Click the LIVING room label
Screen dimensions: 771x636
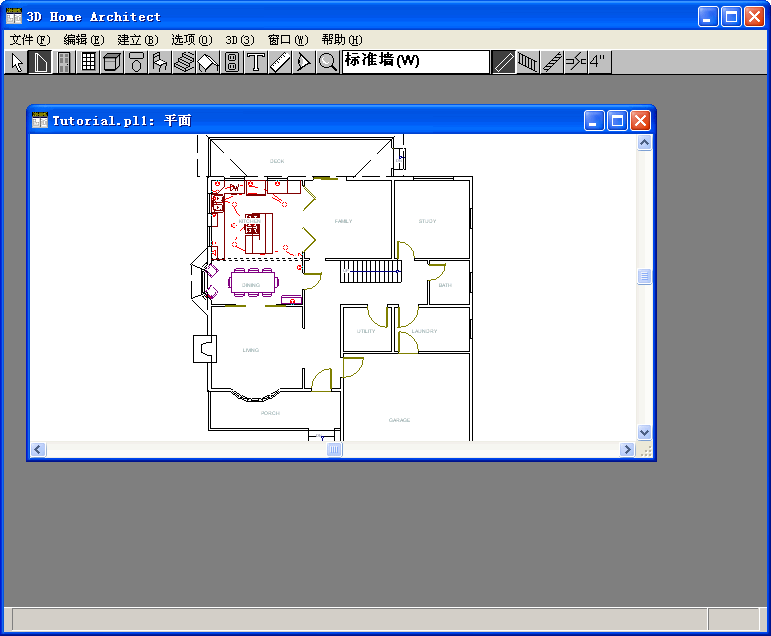251,350
